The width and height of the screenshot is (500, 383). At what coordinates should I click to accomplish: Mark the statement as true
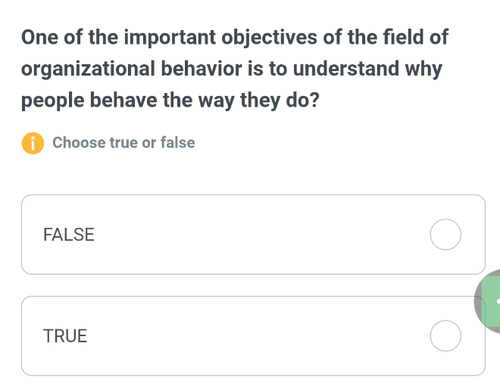click(445, 336)
